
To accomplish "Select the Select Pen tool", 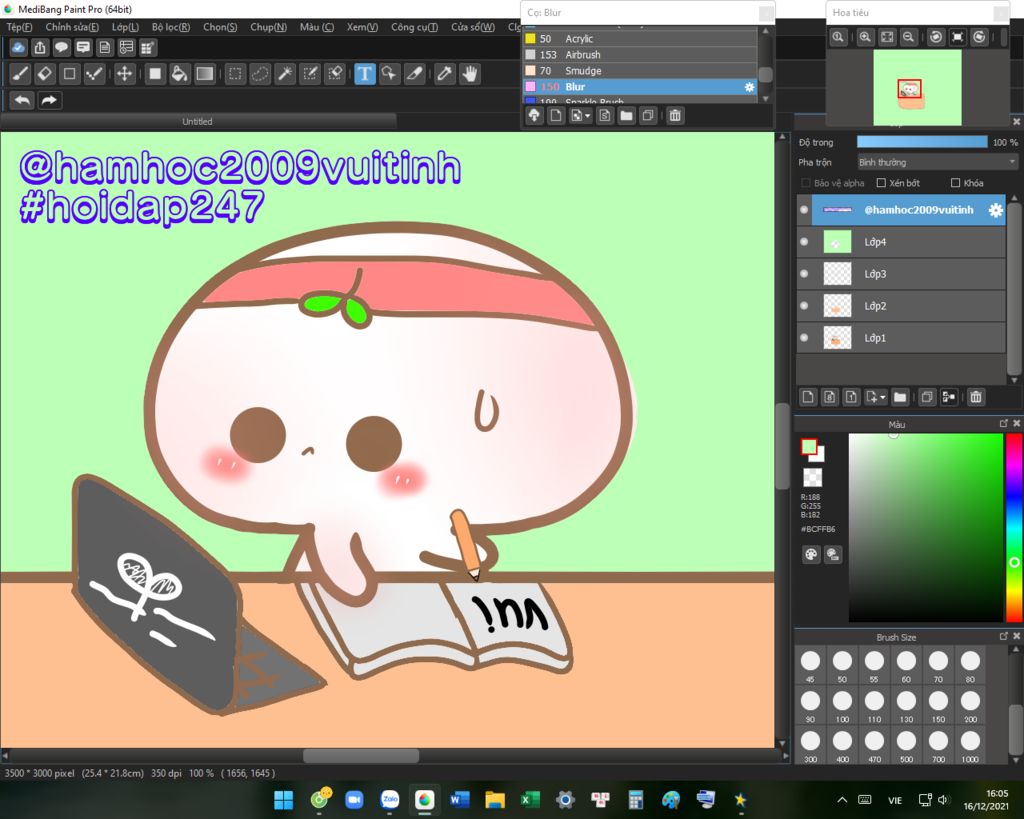I will (x=310, y=74).
